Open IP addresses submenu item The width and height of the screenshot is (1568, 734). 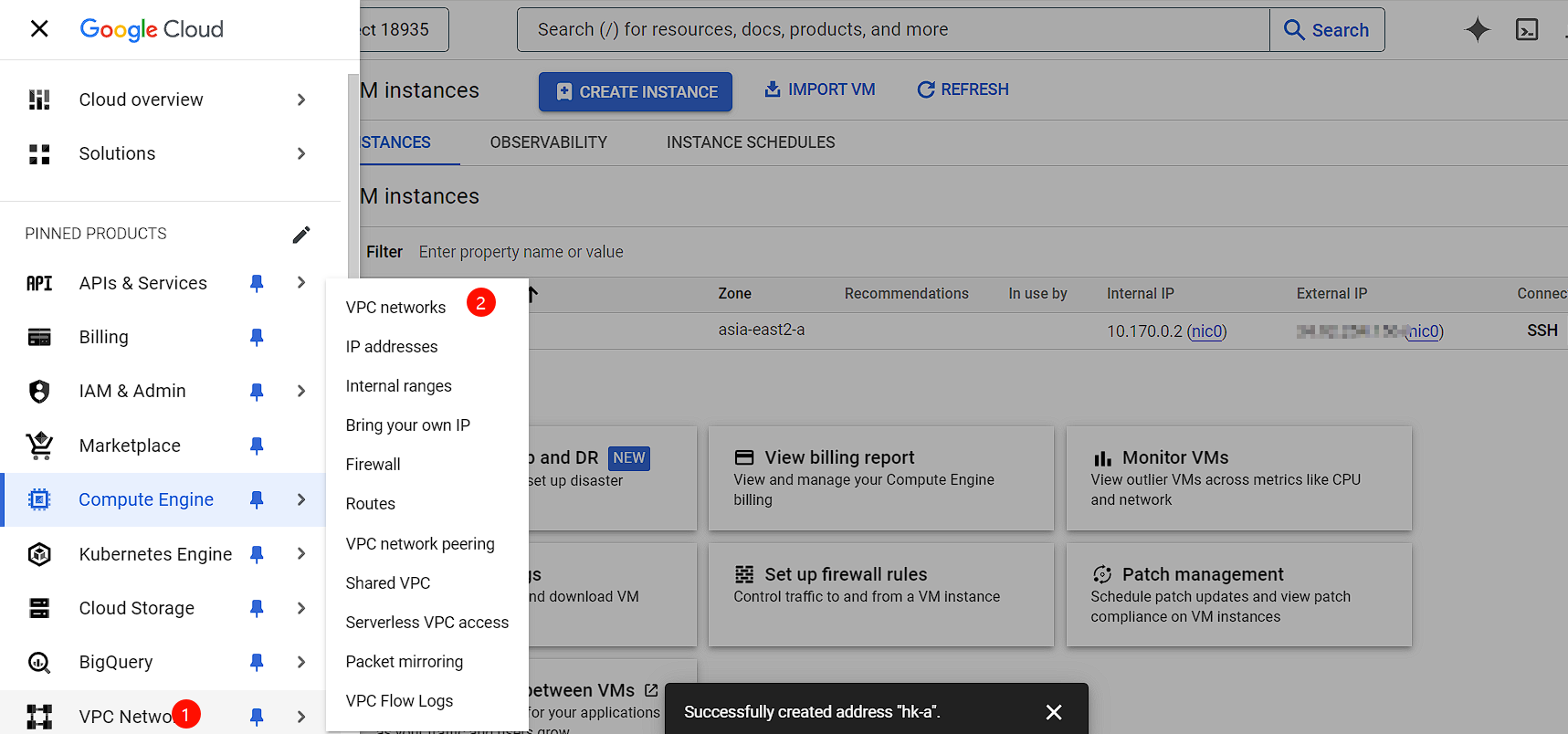tap(392, 347)
